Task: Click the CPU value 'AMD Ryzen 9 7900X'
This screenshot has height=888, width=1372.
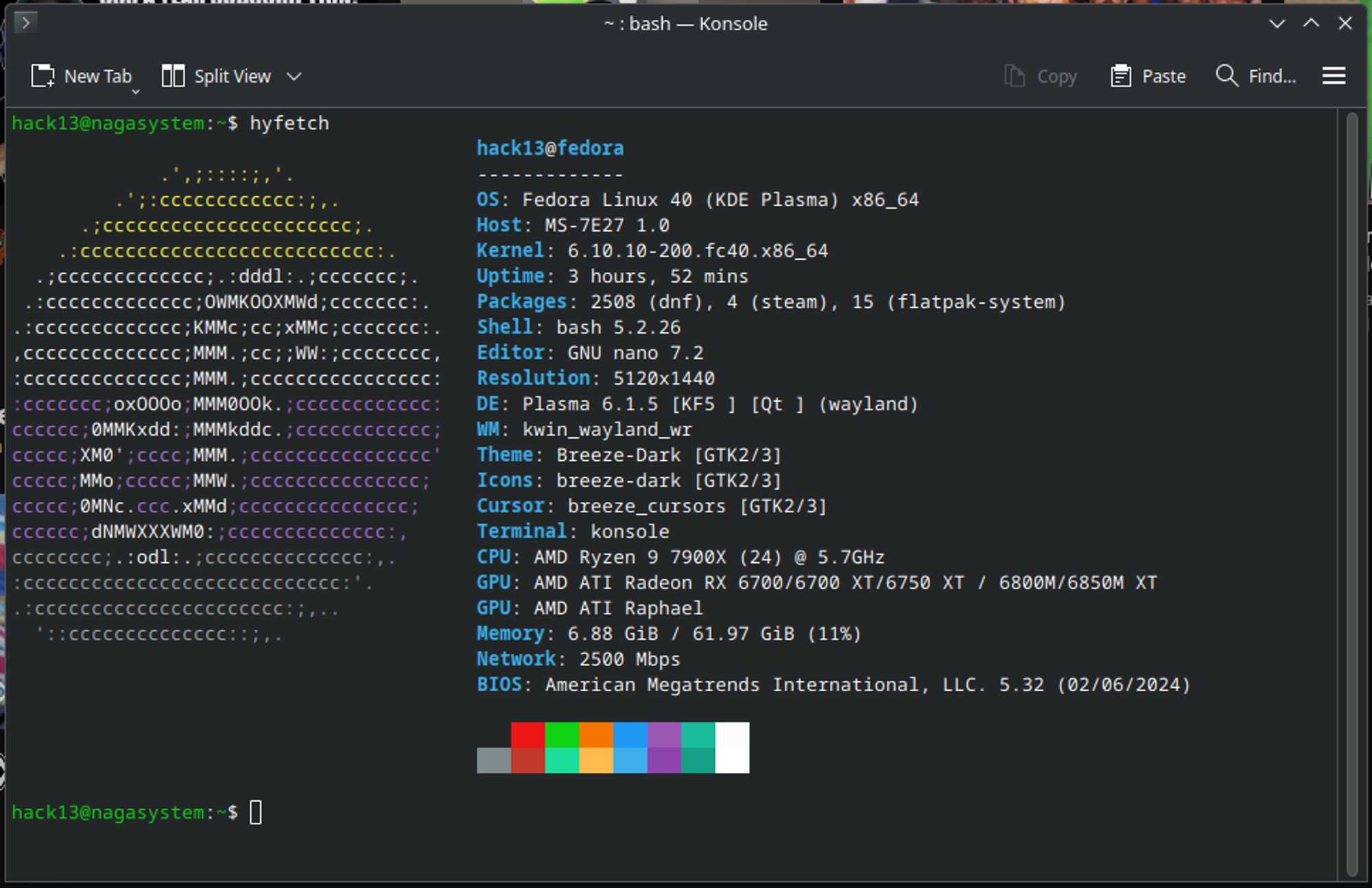Action: [x=630, y=557]
